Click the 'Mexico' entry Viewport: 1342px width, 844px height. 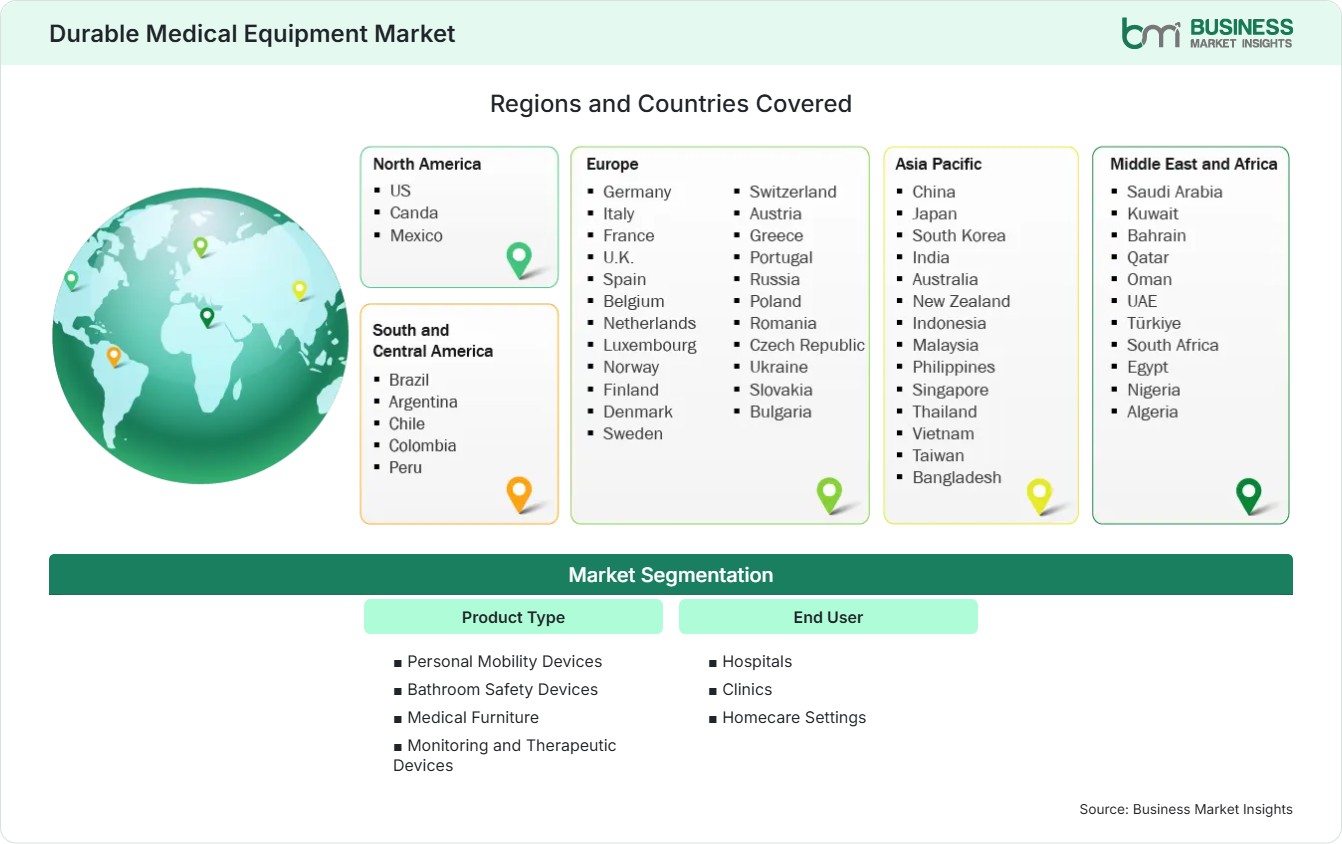(416, 235)
